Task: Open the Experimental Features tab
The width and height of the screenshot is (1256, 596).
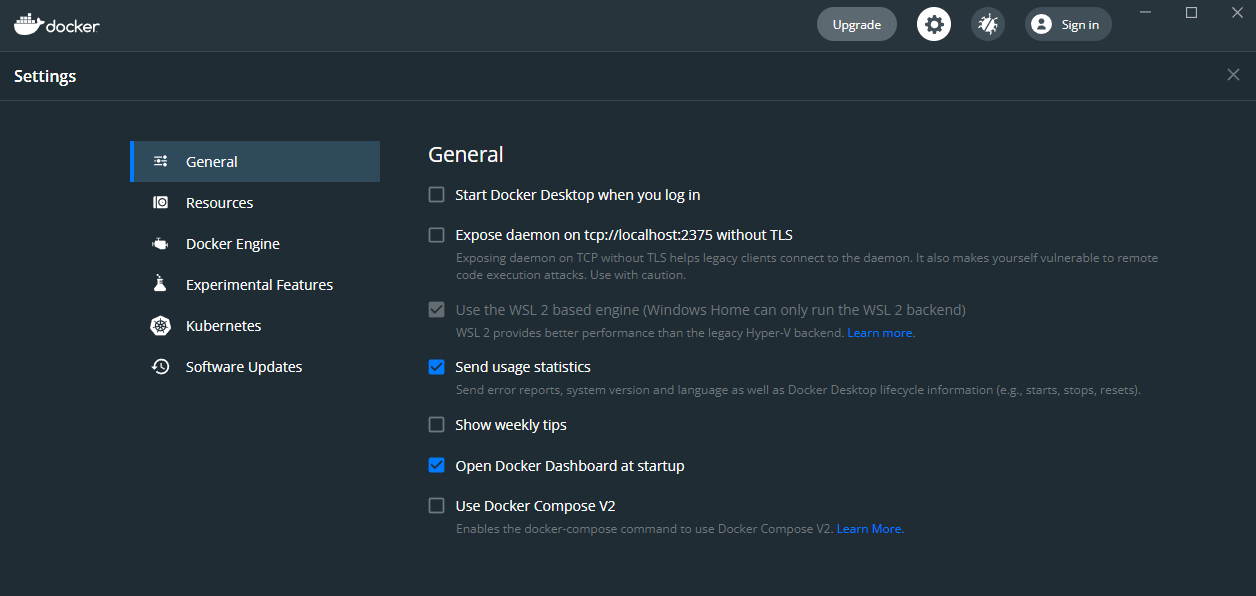Action: point(255,284)
